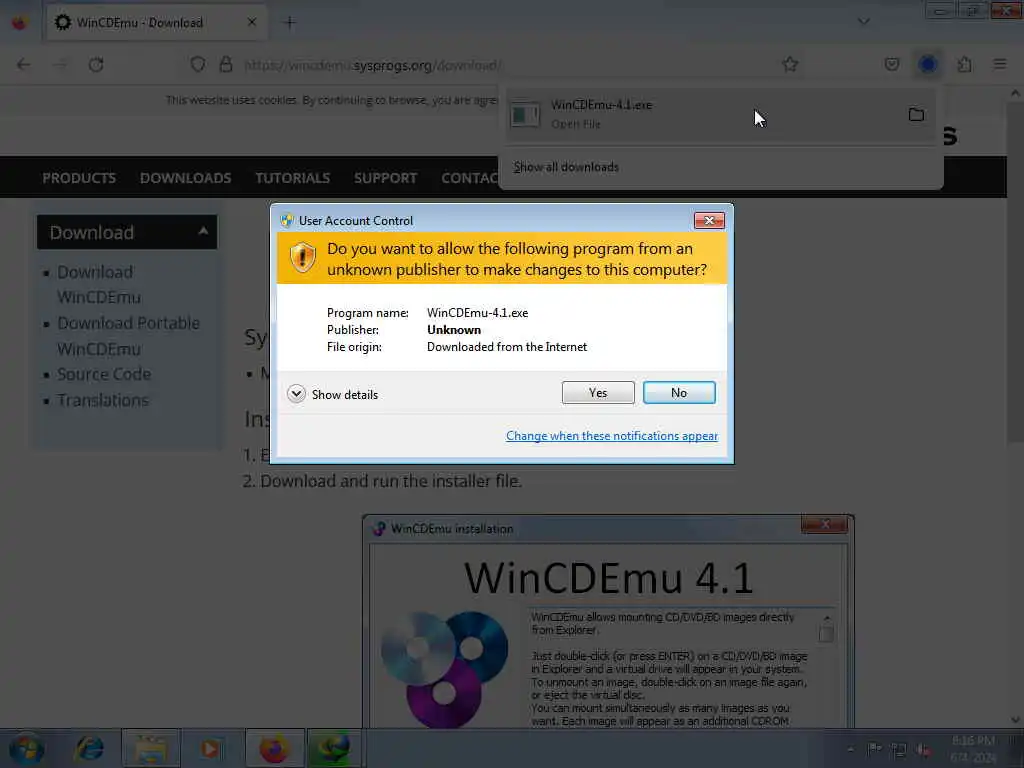Click Translations sidebar link

click(103, 400)
